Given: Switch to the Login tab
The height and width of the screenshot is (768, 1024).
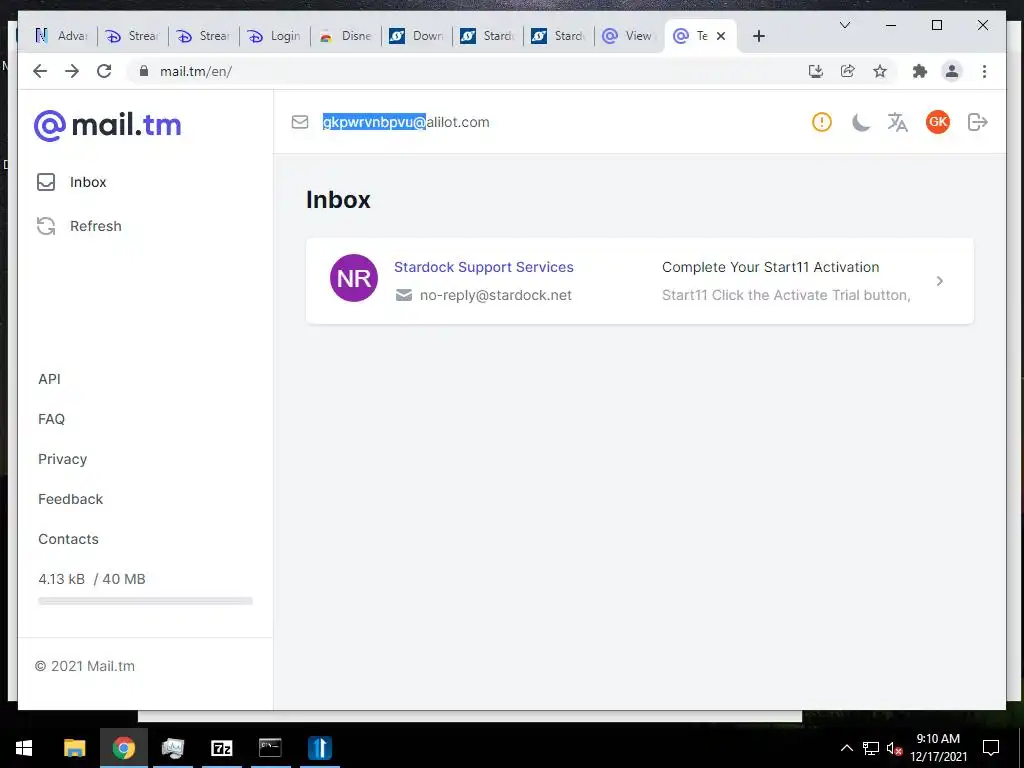Looking at the screenshot, I should pyautogui.click(x=276, y=36).
